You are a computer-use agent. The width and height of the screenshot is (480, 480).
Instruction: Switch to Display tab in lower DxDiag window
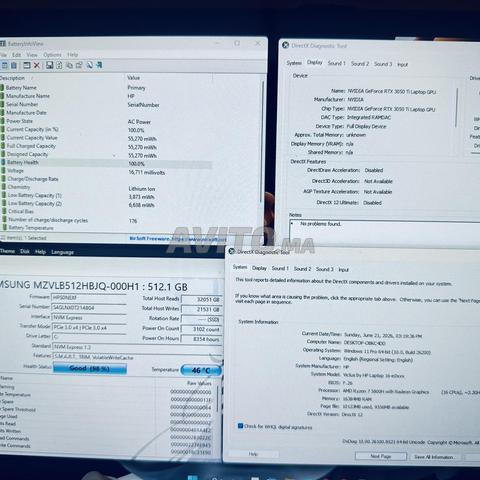(259, 268)
